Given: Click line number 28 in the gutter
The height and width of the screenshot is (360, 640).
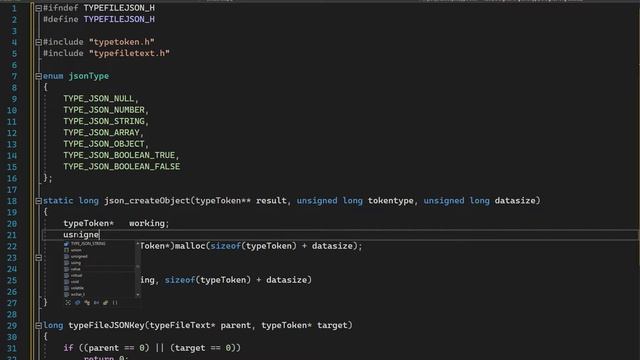Looking at the screenshot, I should [11, 314].
